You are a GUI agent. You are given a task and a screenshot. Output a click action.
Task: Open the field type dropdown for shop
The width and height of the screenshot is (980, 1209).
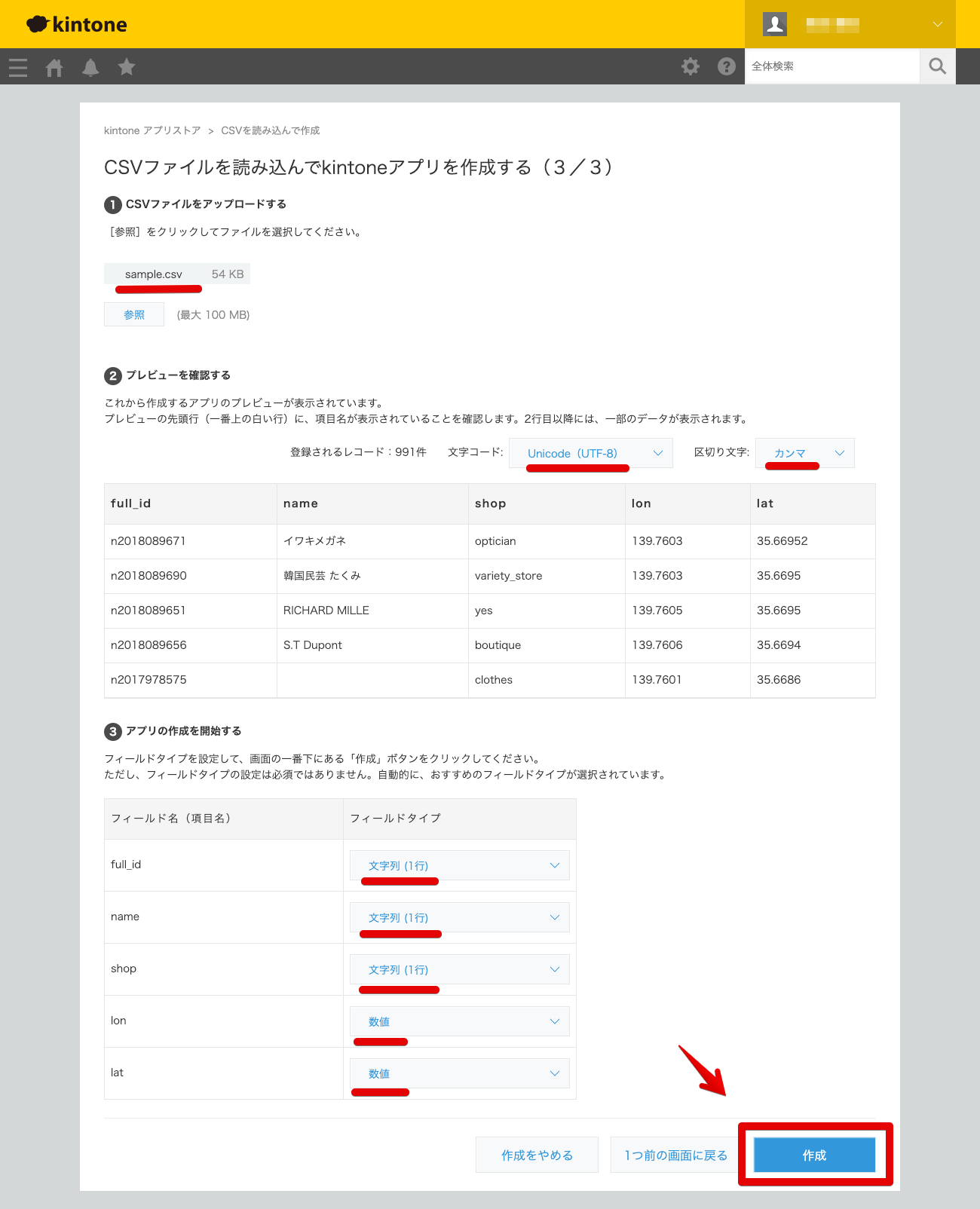pyautogui.click(x=460, y=969)
